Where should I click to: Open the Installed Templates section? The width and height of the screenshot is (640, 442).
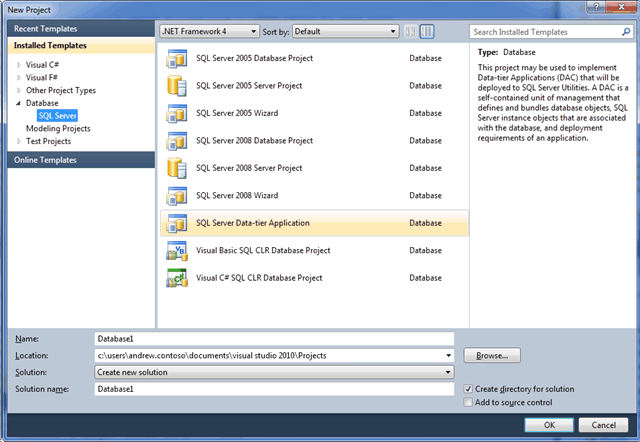coord(81,45)
